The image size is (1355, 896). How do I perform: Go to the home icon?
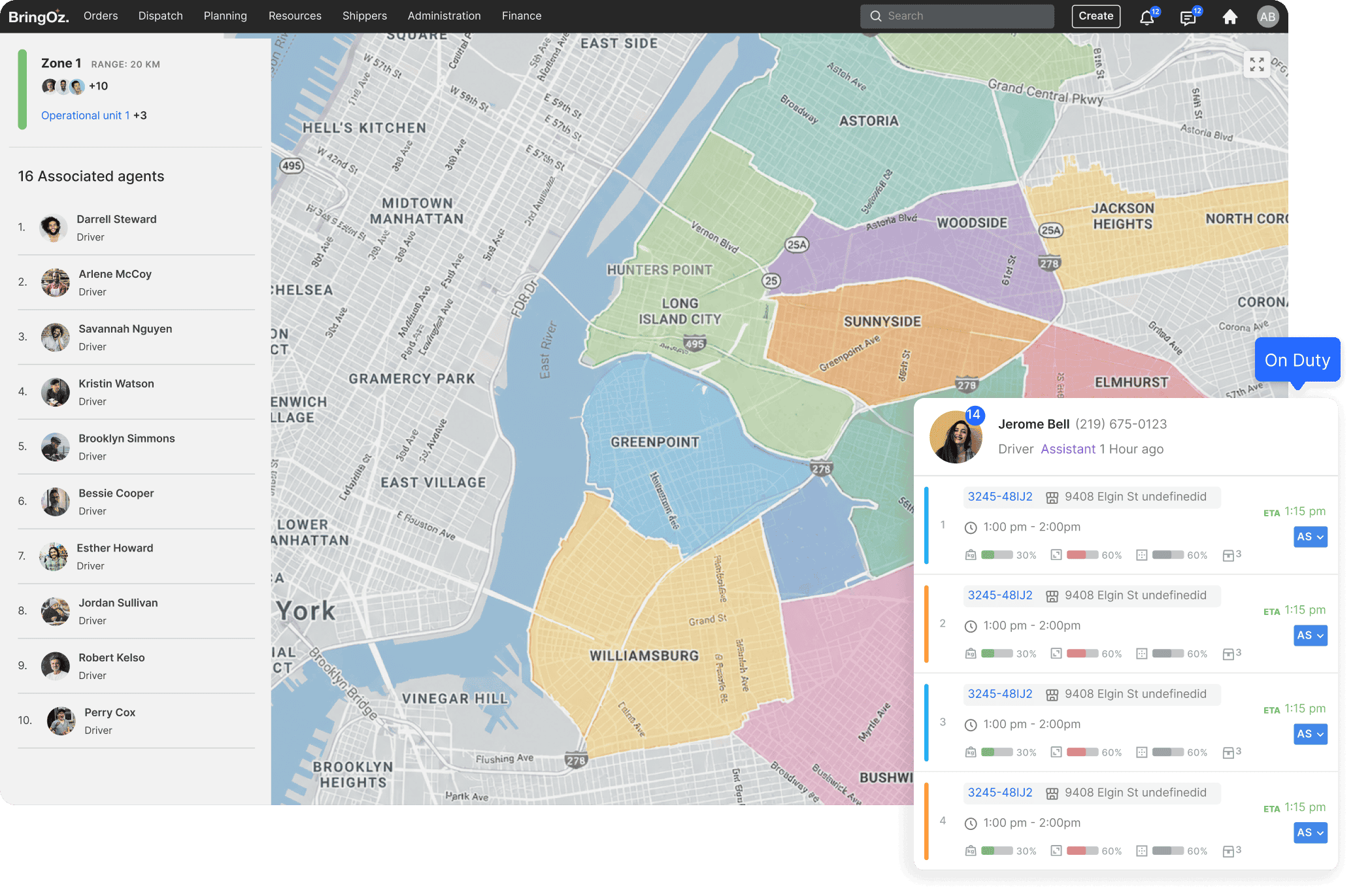(1230, 16)
